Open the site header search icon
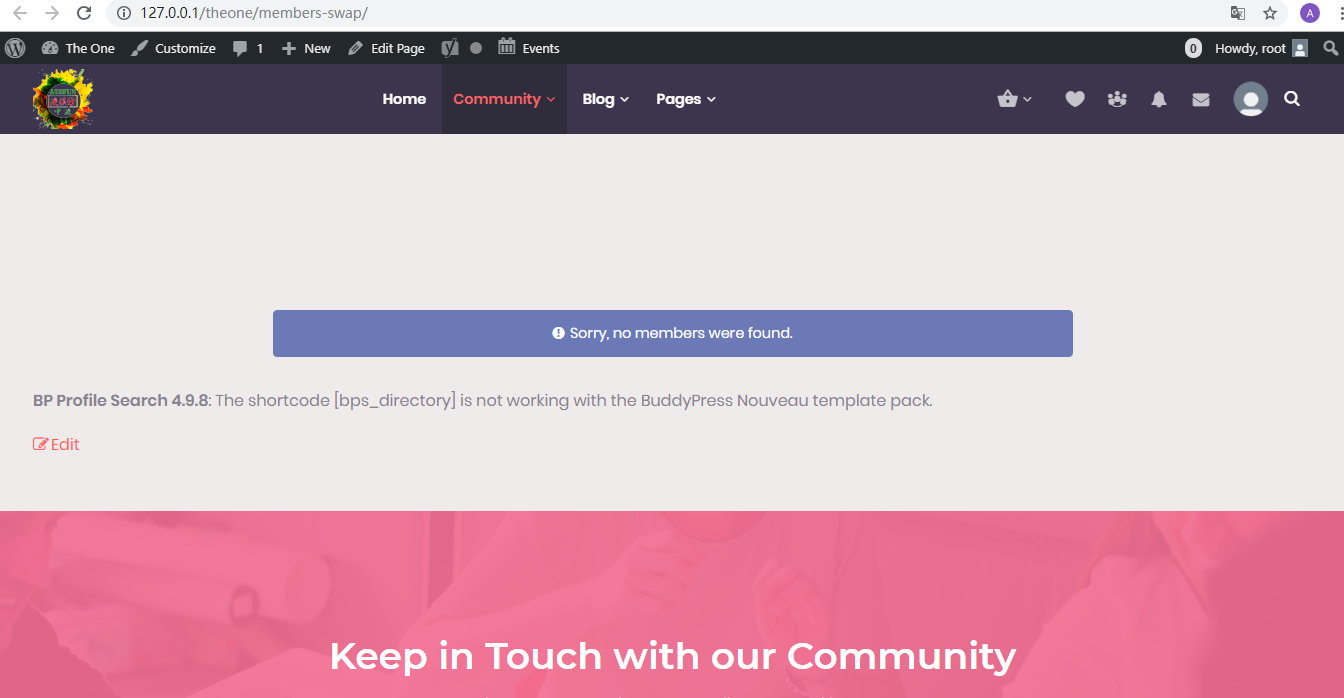1344x698 pixels. coord(1292,99)
